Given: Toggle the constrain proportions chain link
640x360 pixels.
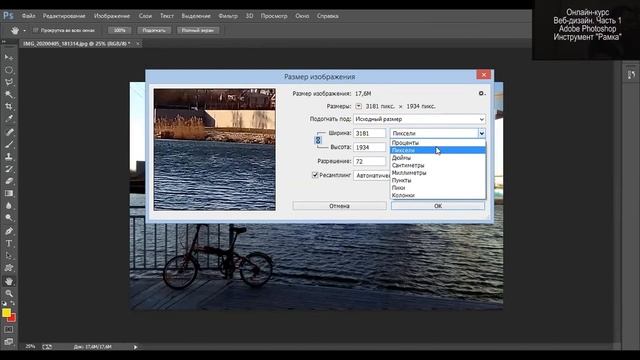Looking at the screenshot, I should pyautogui.click(x=318, y=140).
